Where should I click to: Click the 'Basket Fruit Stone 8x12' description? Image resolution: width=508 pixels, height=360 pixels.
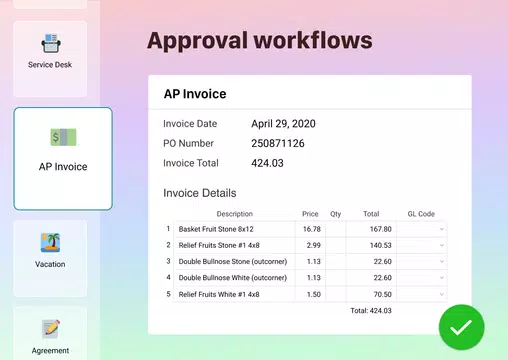216,229
